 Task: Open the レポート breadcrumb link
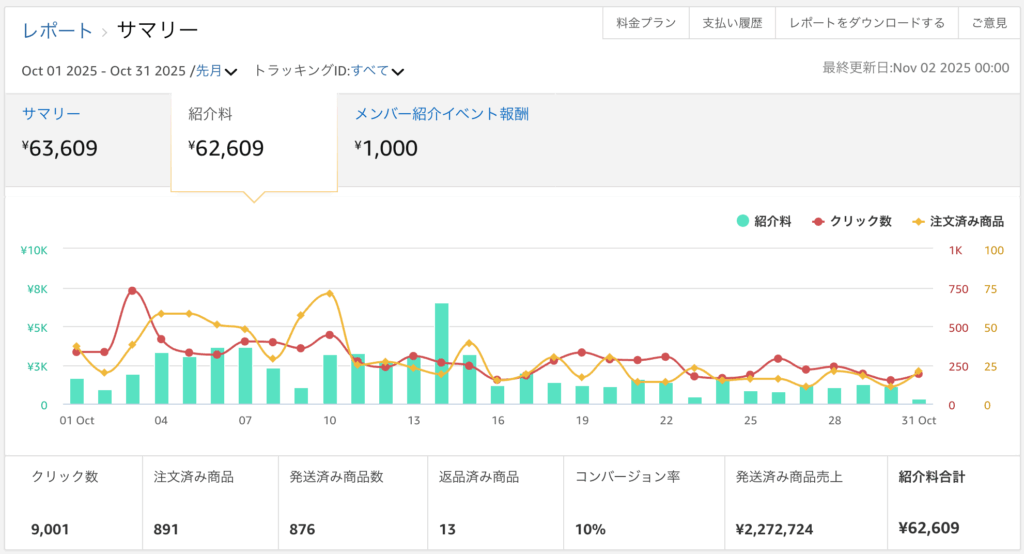[x=57, y=30]
